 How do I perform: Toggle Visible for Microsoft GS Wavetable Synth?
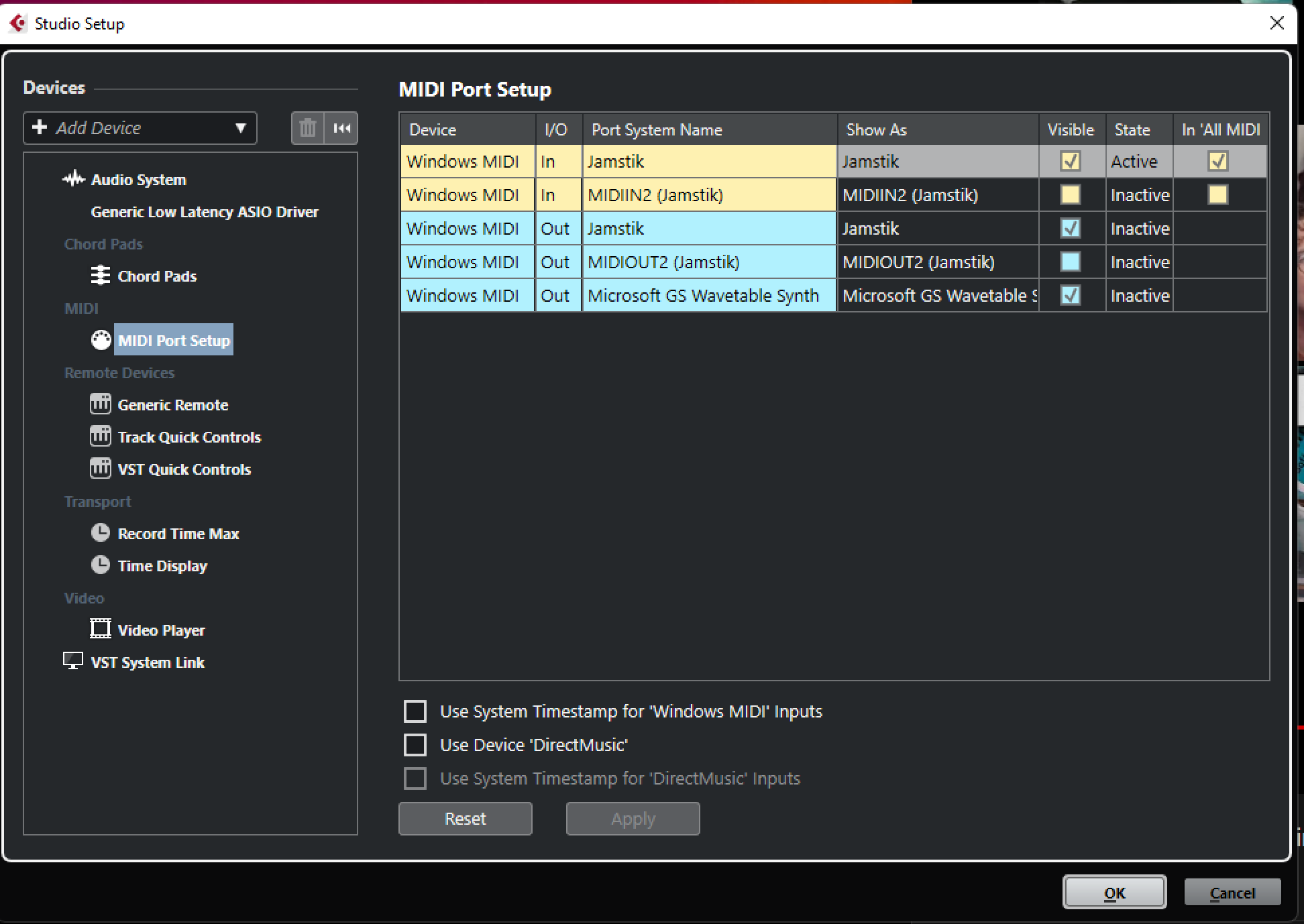coord(1071,296)
